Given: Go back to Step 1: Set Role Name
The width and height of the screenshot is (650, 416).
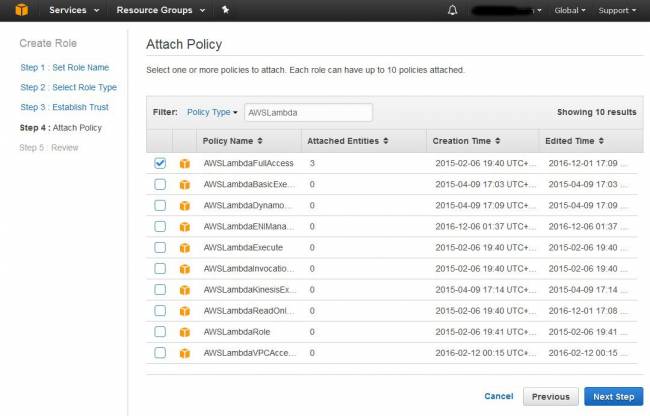Looking at the screenshot, I should [x=65, y=68].
